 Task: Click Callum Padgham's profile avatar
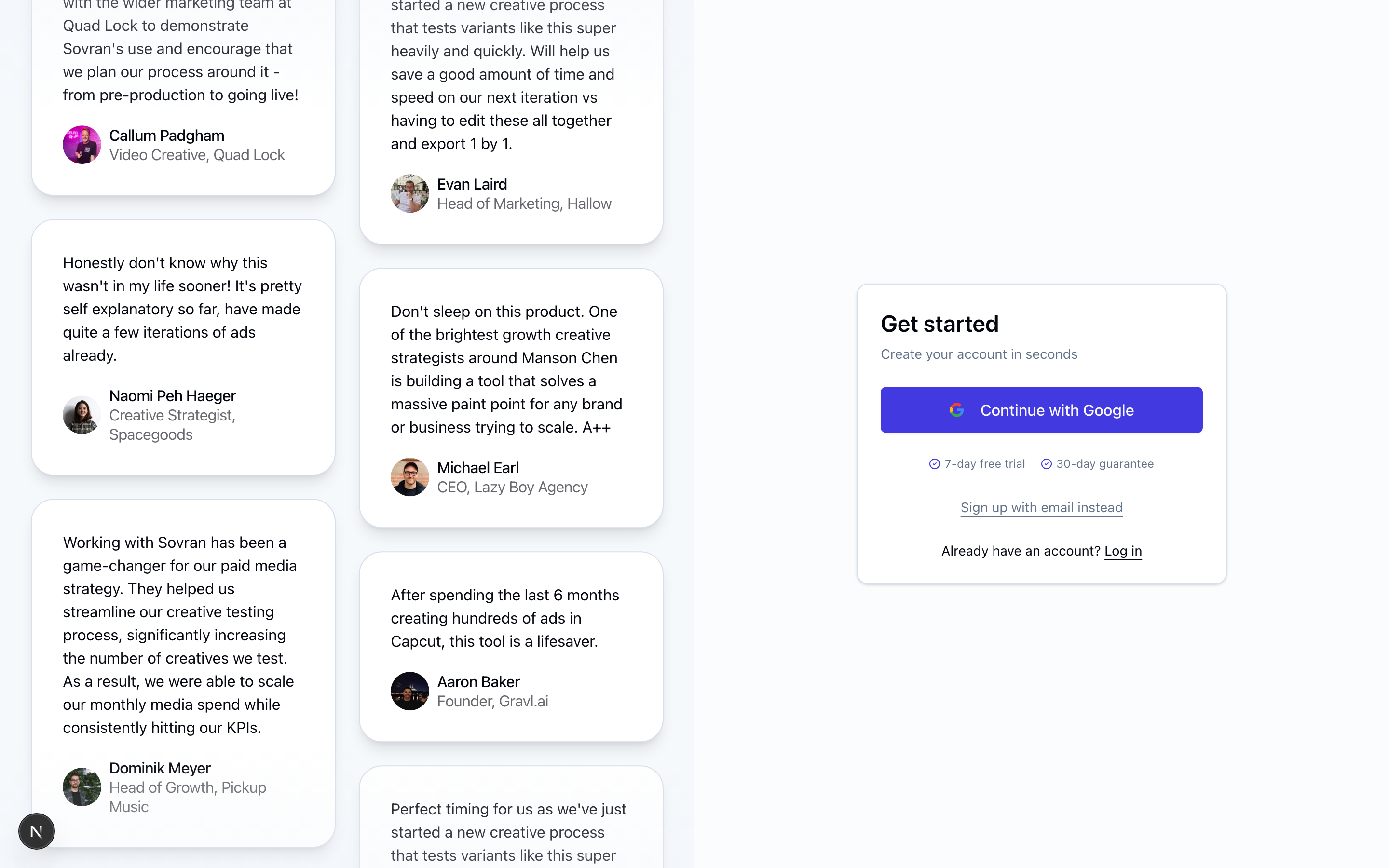coord(82,144)
